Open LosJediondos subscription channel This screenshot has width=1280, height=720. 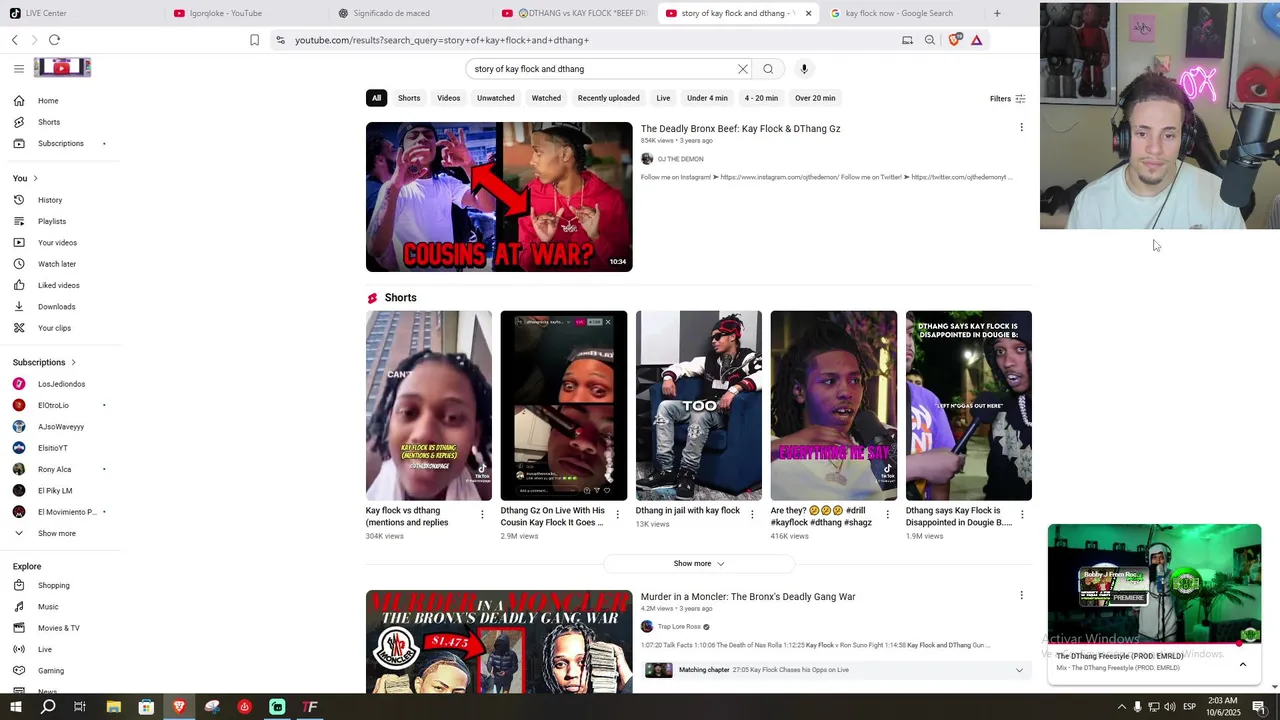pyautogui.click(x=60, y=384)
